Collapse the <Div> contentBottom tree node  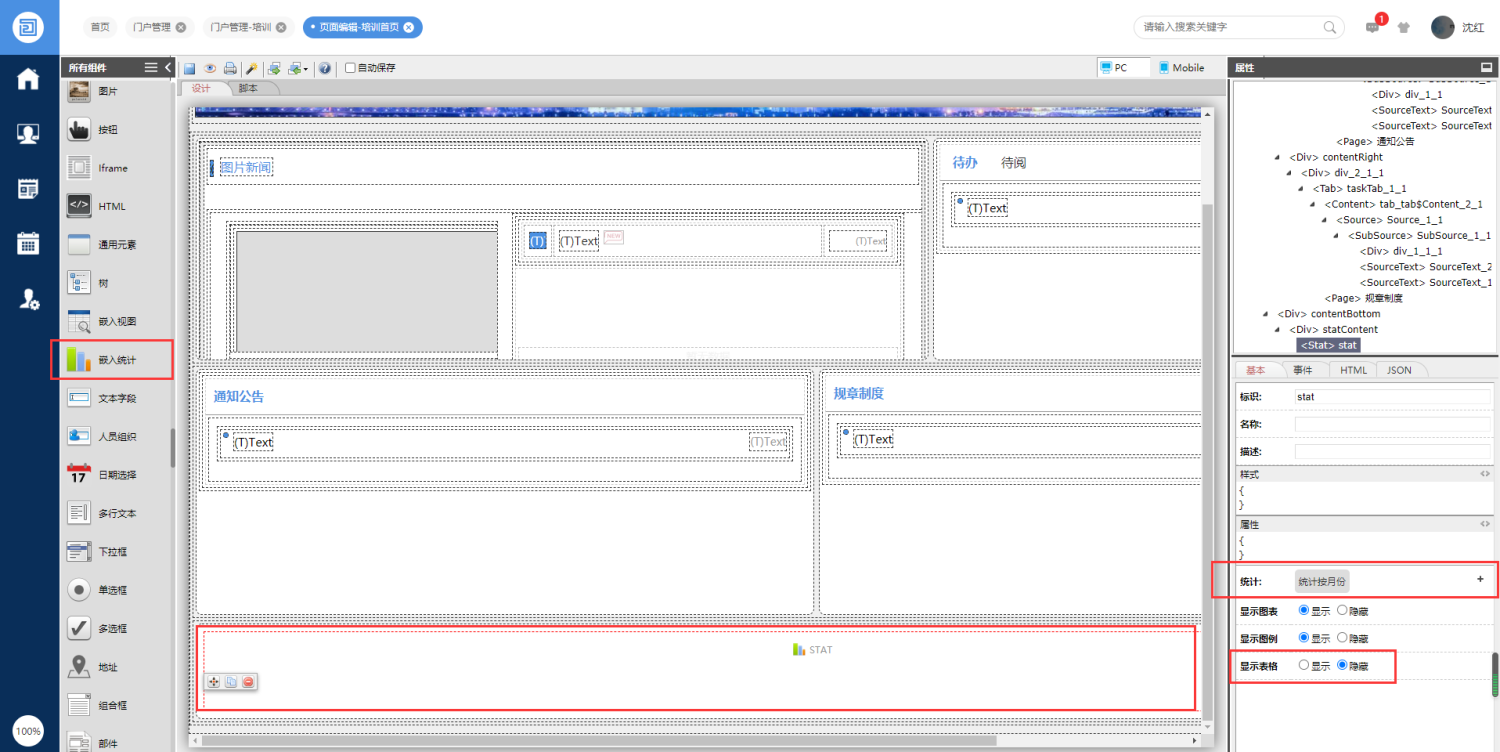click(1266, 314)
